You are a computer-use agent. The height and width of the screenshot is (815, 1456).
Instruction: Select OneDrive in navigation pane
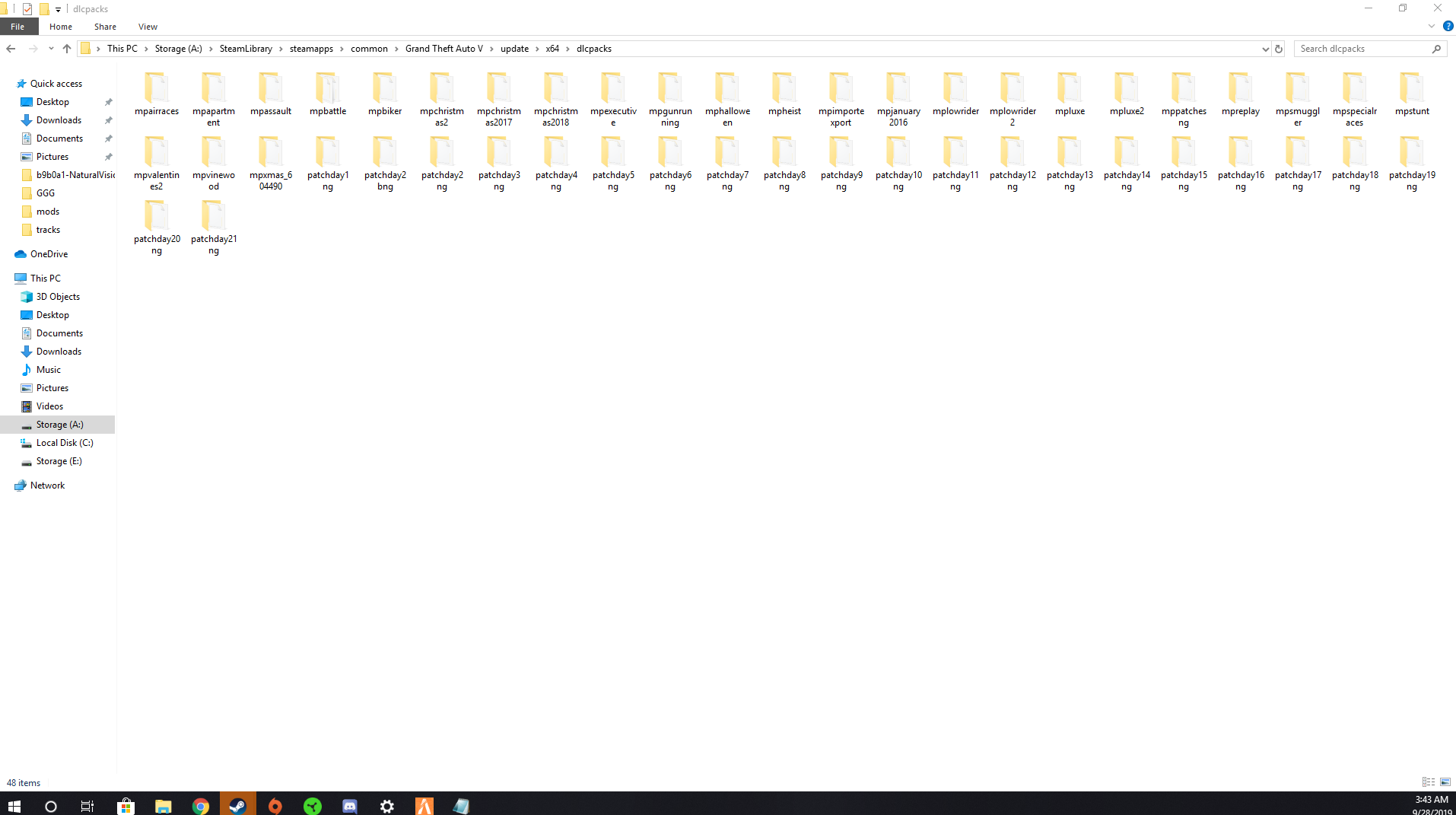[49, 254]
